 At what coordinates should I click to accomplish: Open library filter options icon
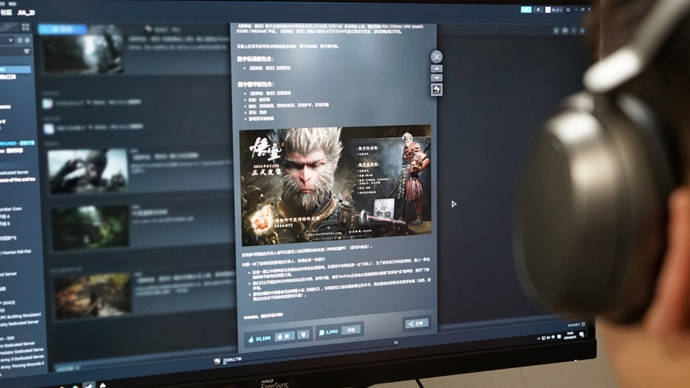pyautogui.click(x=27, y=51)
